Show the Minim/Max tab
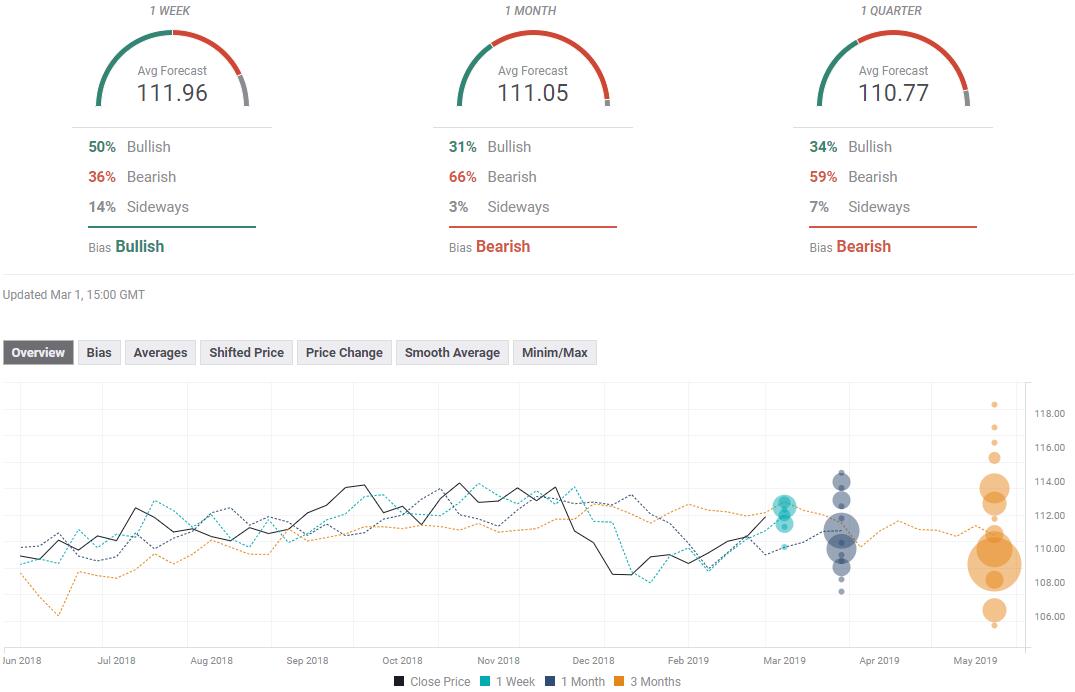Image resolution: width=1075 pixels, height=692 pixels. (555, 353)
